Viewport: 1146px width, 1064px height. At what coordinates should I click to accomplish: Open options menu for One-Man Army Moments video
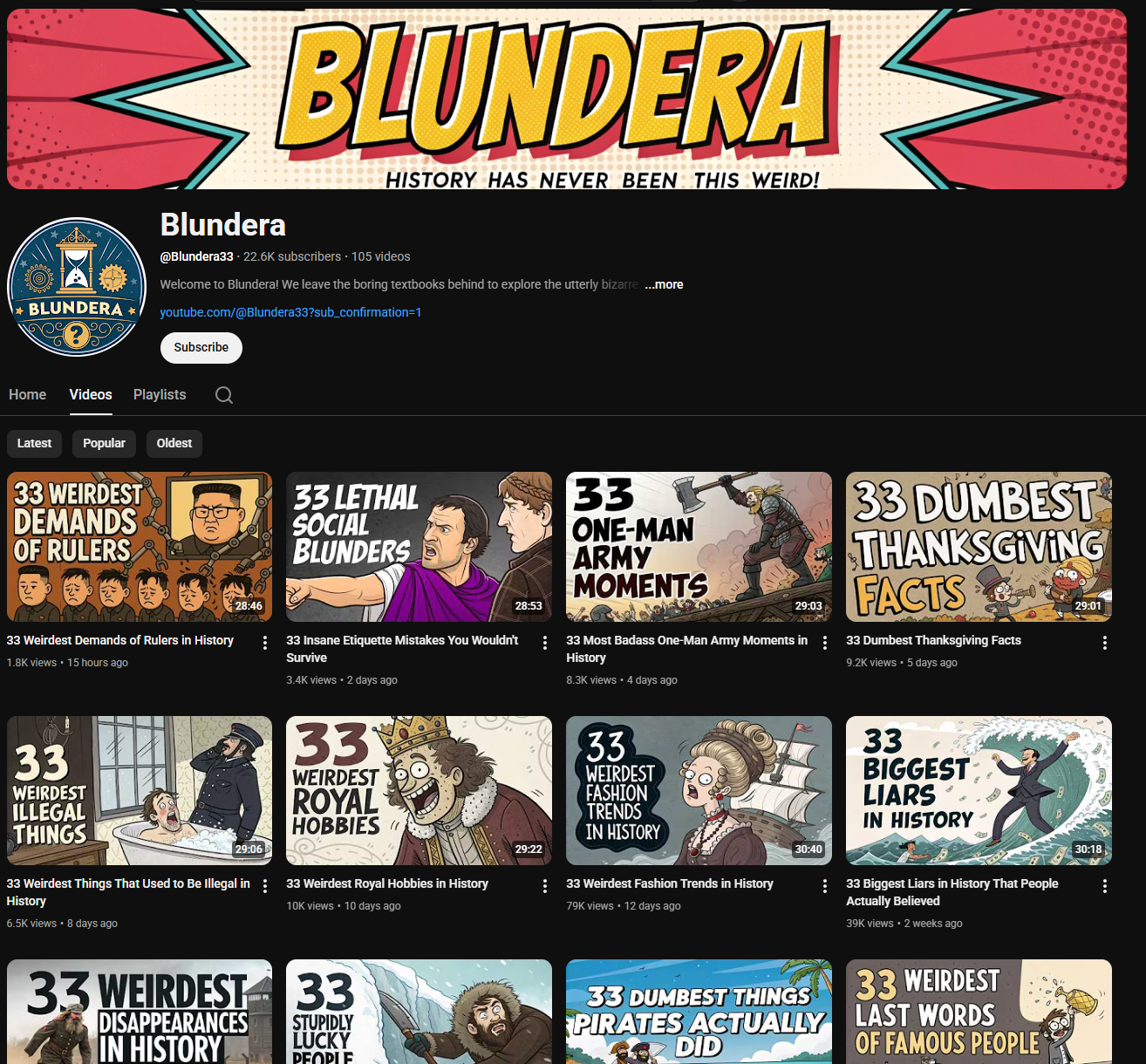pos(825,643)
